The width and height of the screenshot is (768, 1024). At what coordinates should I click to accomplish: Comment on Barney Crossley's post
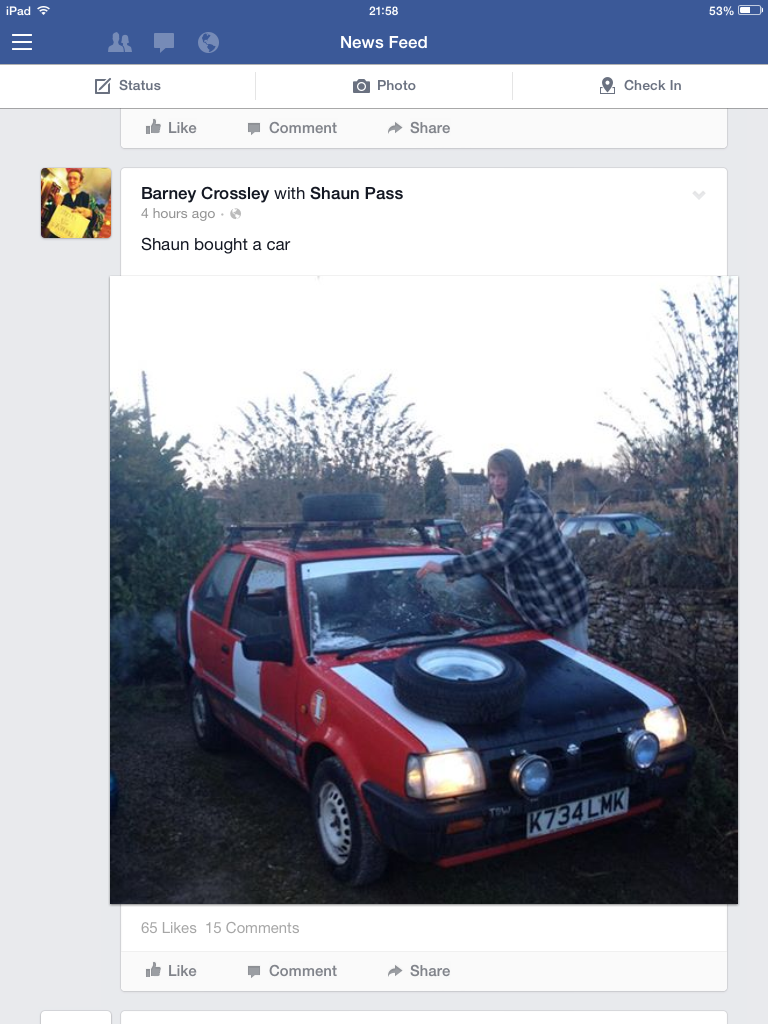pyautogui.click(x=293, y=971)
